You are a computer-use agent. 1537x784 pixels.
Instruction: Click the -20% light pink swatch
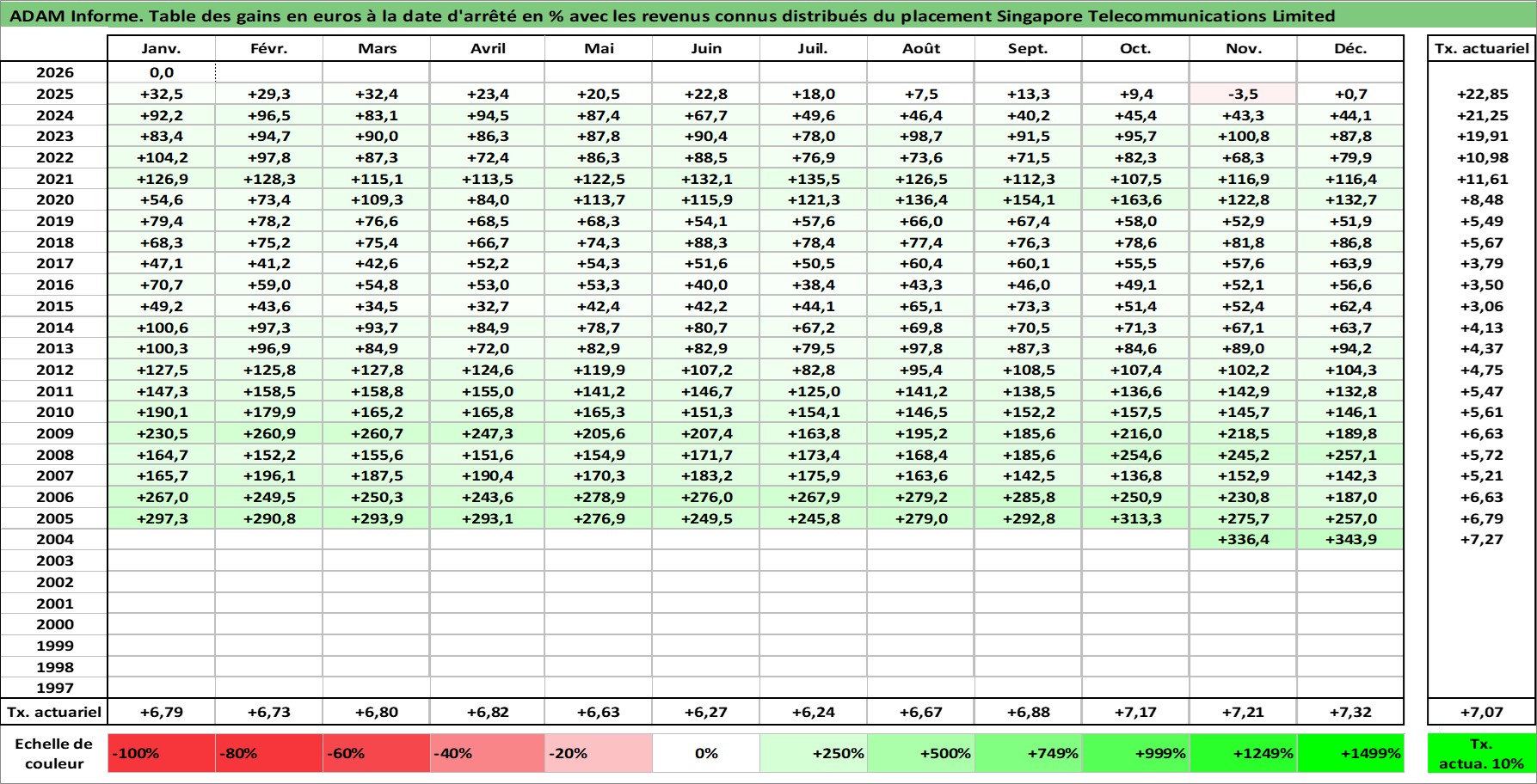tap(599, 754)
